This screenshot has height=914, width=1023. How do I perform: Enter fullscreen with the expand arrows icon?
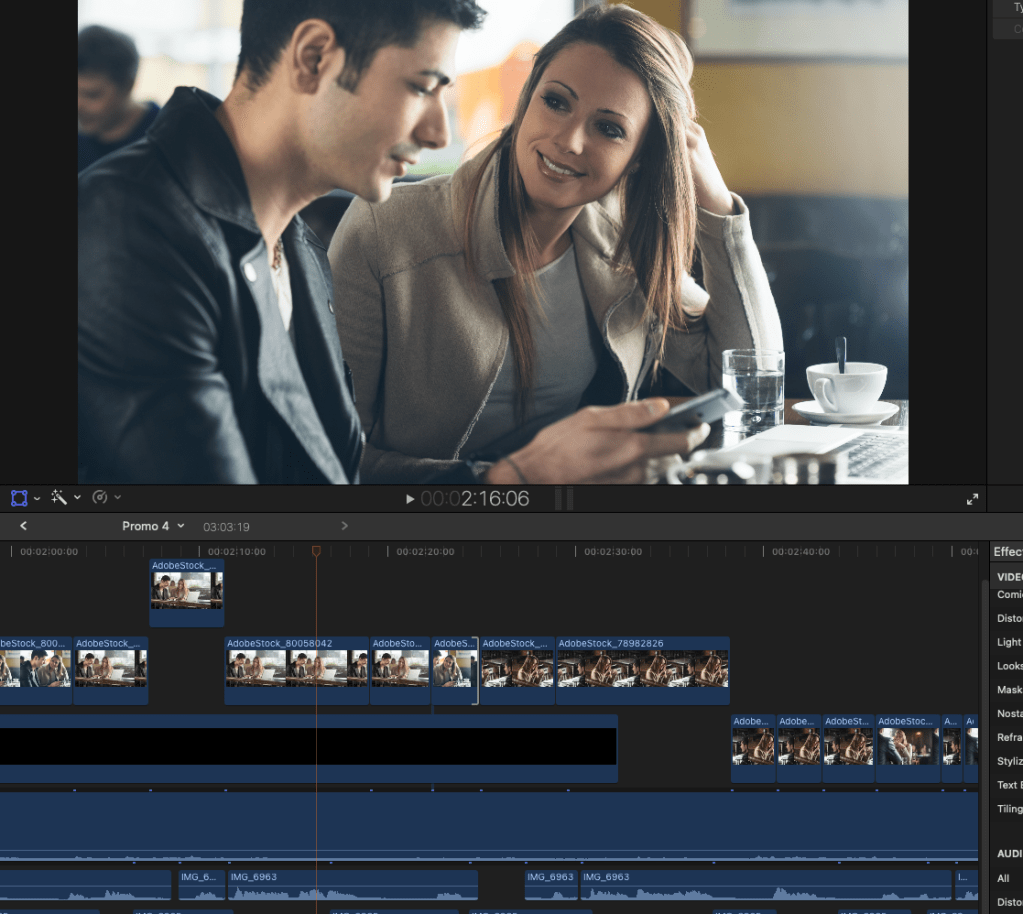(x=972, y=499)
